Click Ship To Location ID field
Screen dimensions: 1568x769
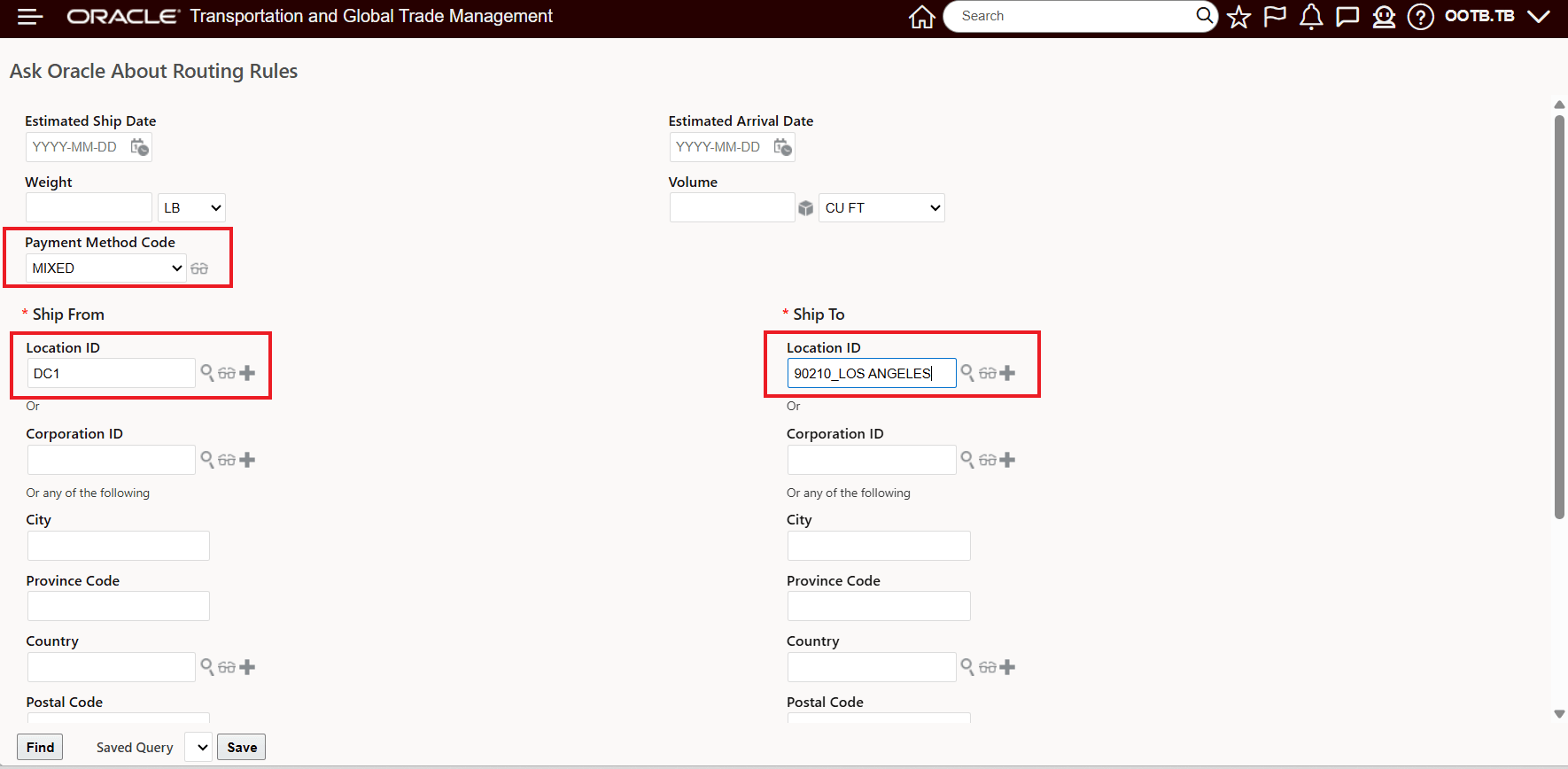pyautogui.click(x=872, y=373)
